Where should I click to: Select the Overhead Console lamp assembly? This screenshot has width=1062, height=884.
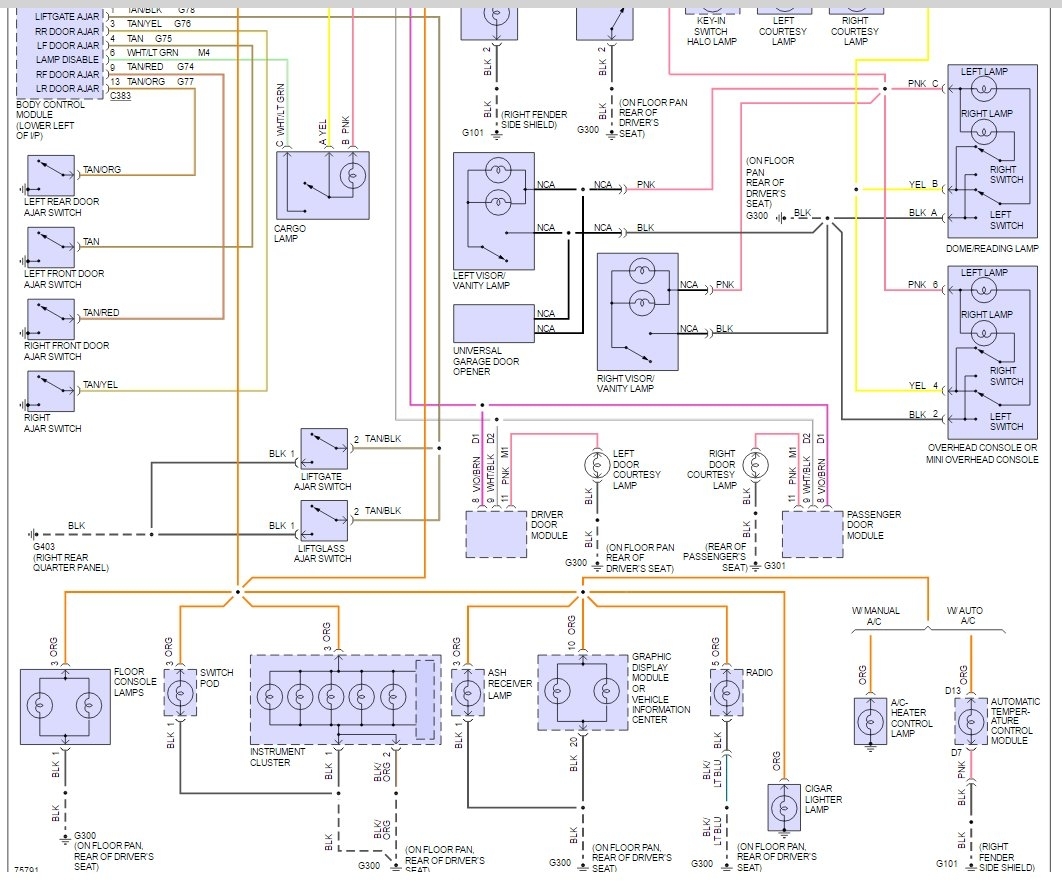coord(992,352)
